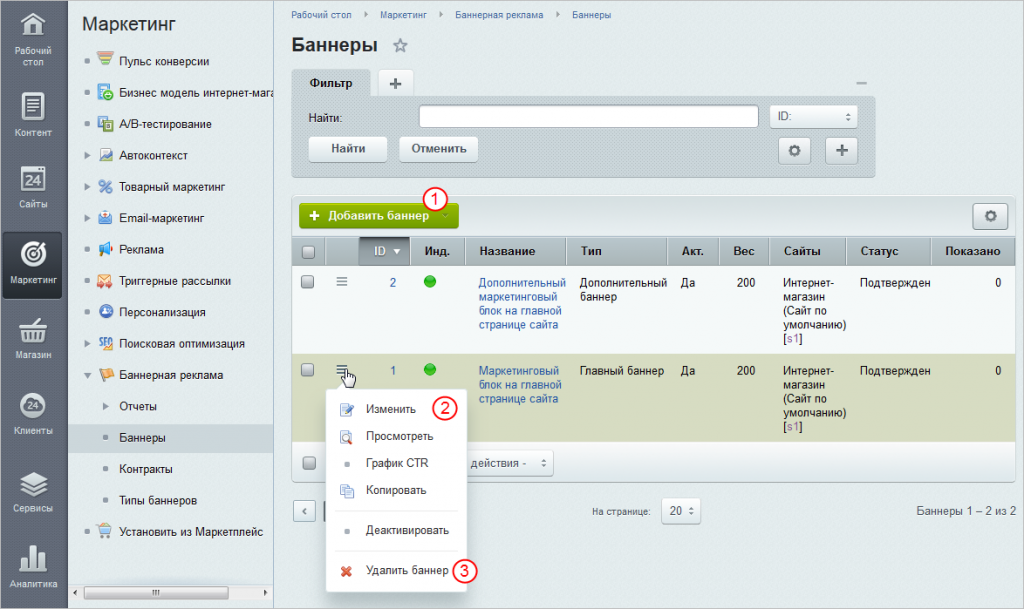Check the bottom action-bar checkbox
This screenshot has width=1024, height=609.
click(309, 463)
